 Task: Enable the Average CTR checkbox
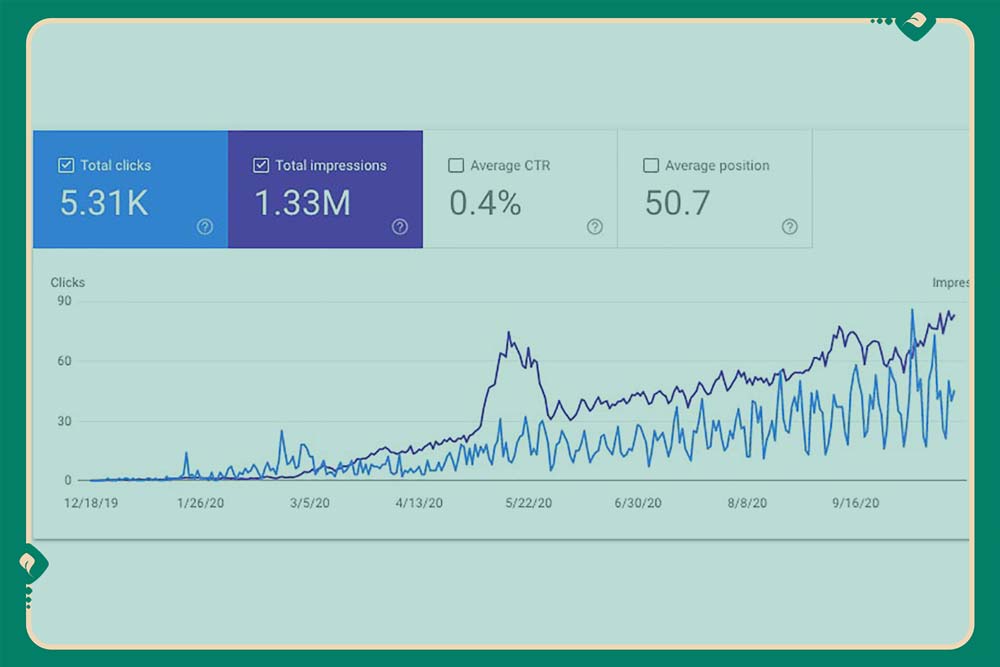[x=456, y=165]
